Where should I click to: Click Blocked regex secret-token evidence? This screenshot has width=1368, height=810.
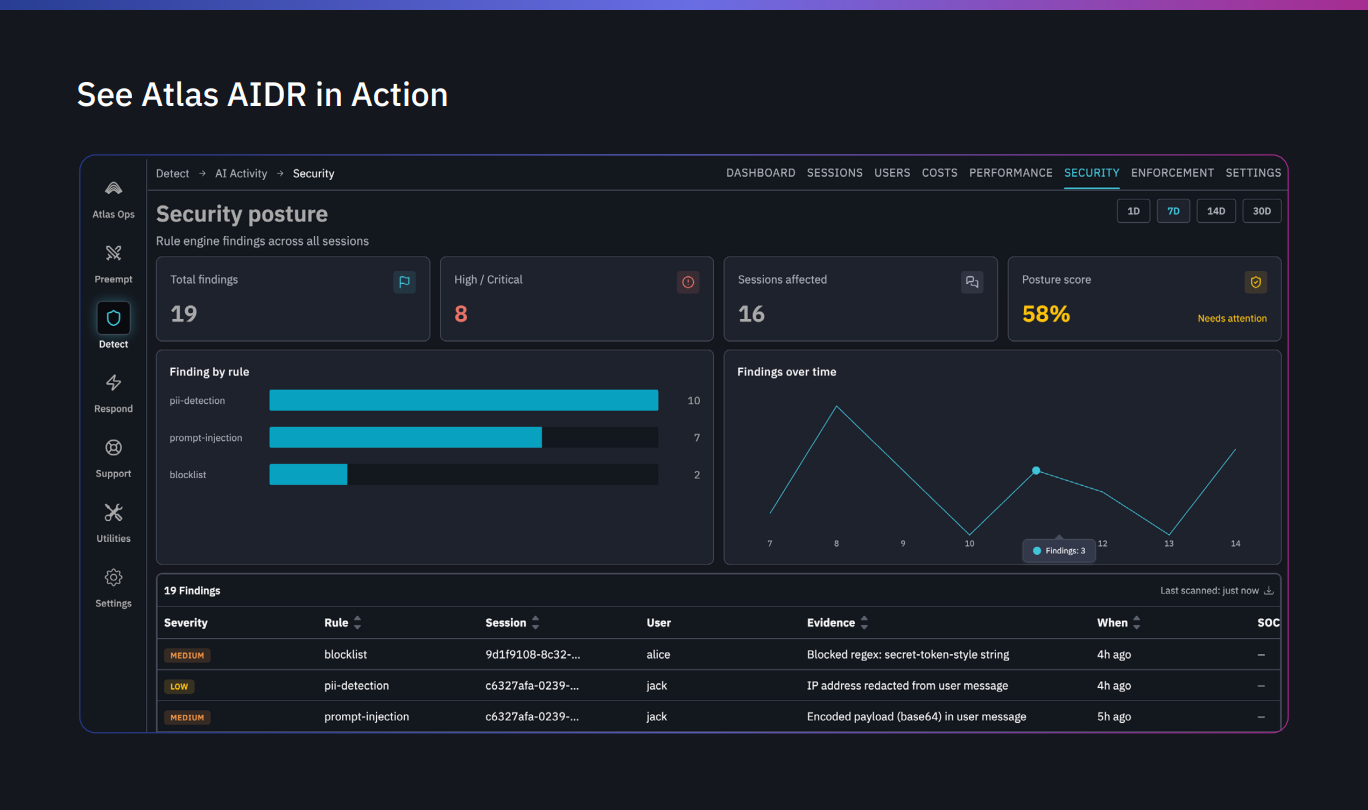[x=908, y=655]
